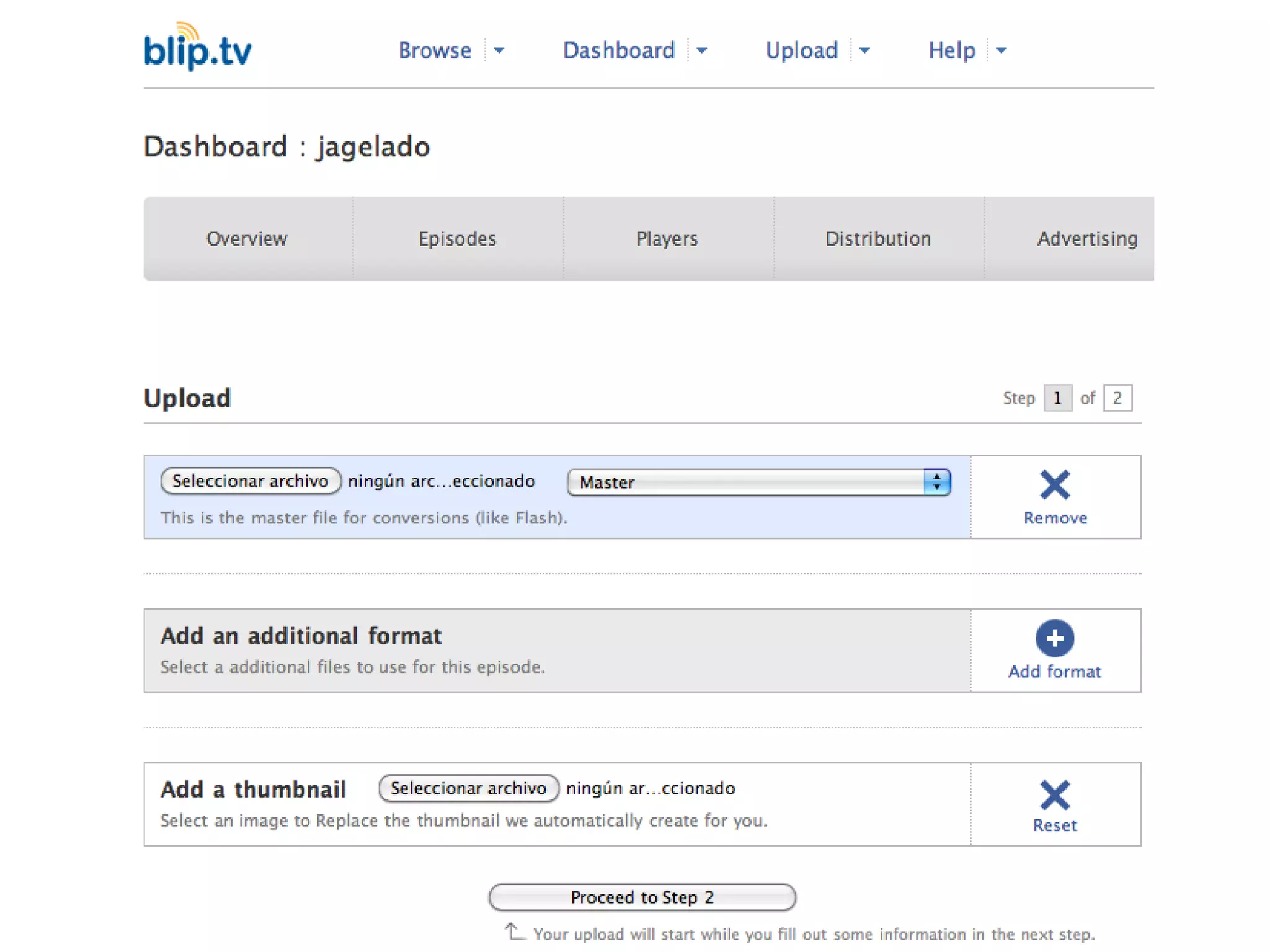
Task: Open the Help dropdown arrow
Action: click(1001, 50)
